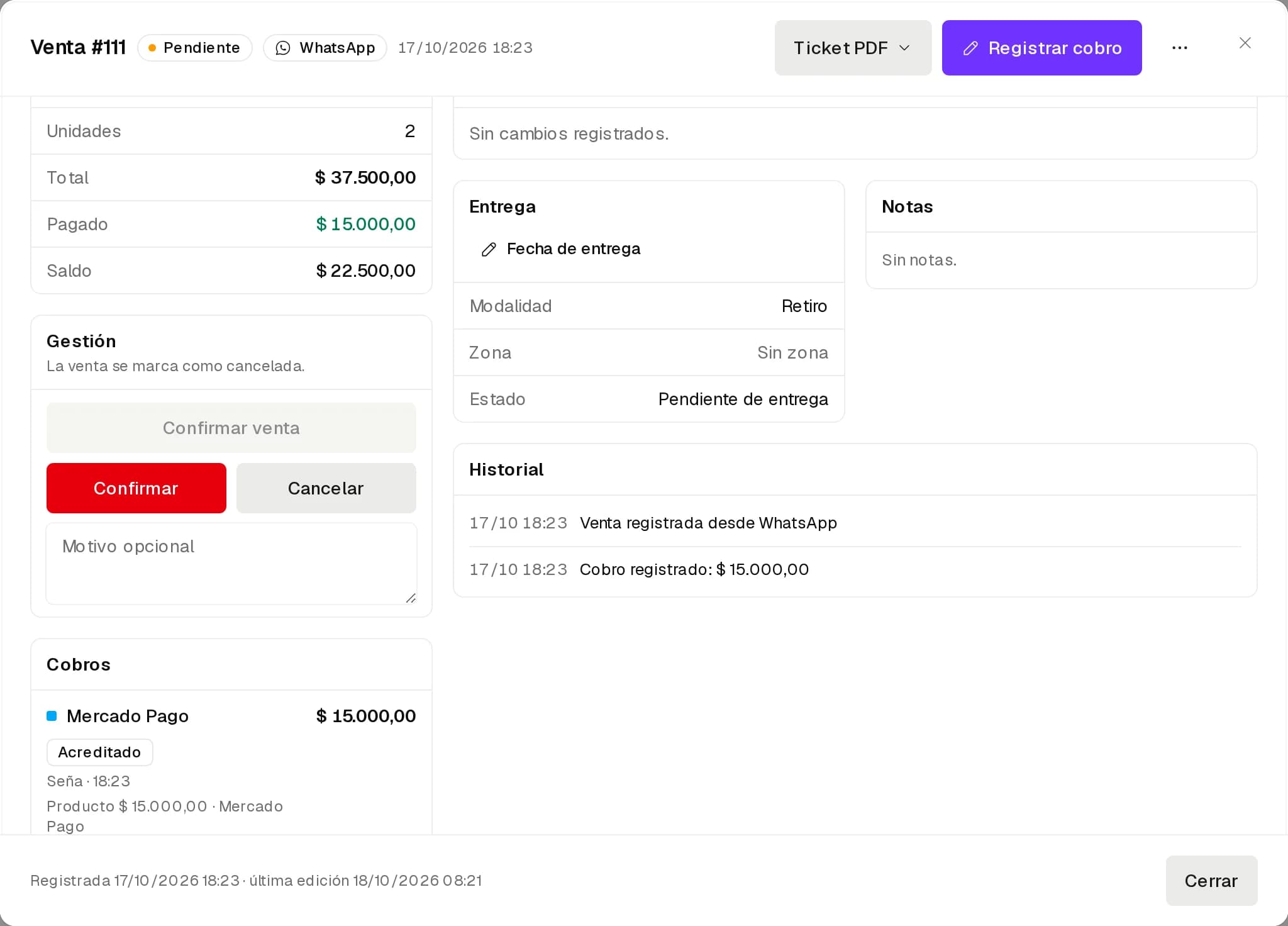Click the Zona value Sin zona
Screen dimensions: 1288x926
[x=792, y=352]
